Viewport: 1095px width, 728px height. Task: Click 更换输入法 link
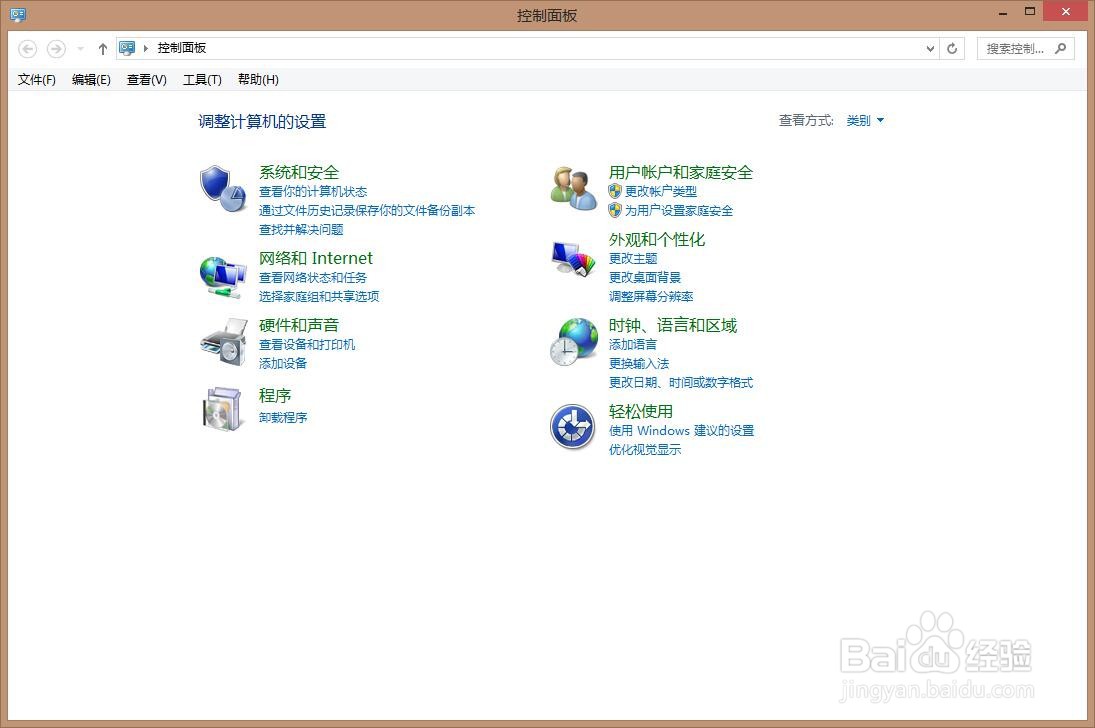click(639, 363)
